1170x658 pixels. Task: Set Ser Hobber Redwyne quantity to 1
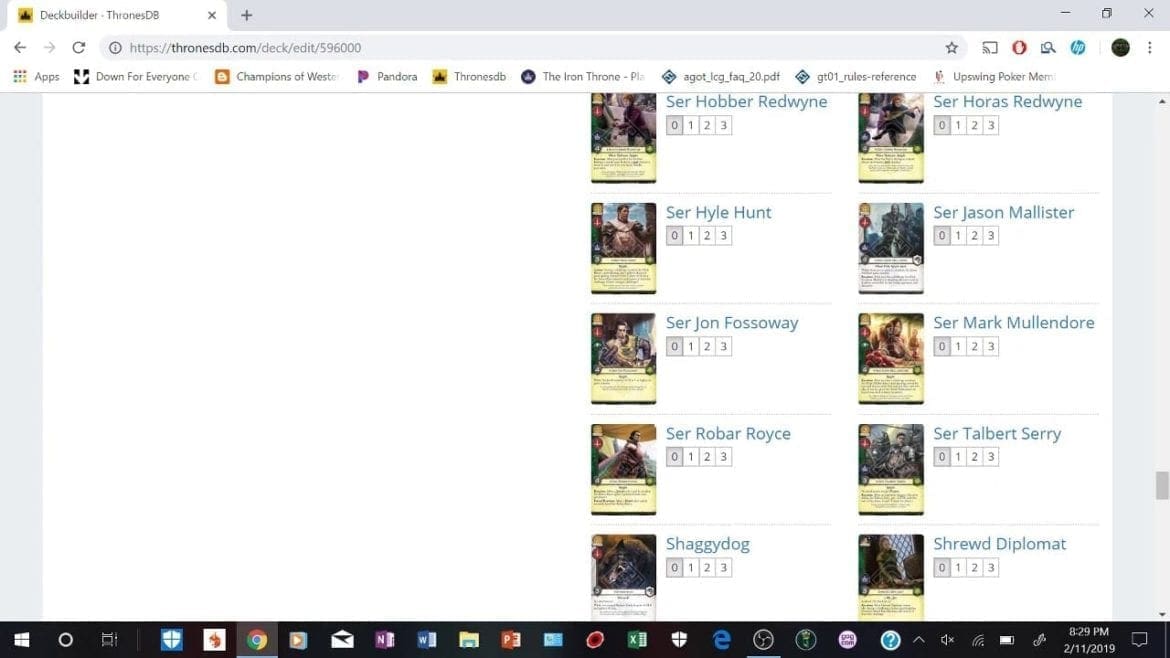pos(691,125)
